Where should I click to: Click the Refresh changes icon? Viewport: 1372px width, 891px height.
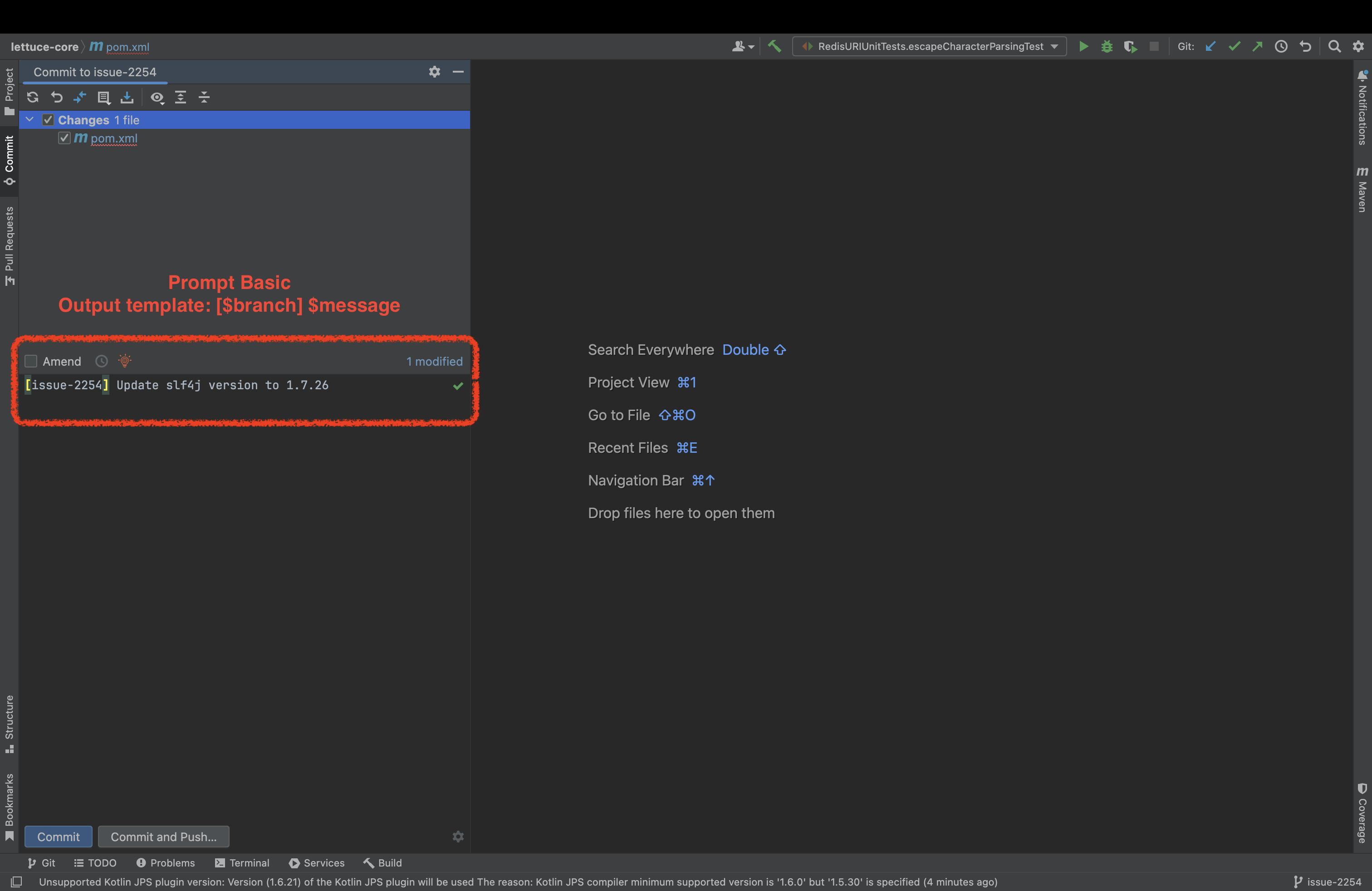tap(33, 98)
